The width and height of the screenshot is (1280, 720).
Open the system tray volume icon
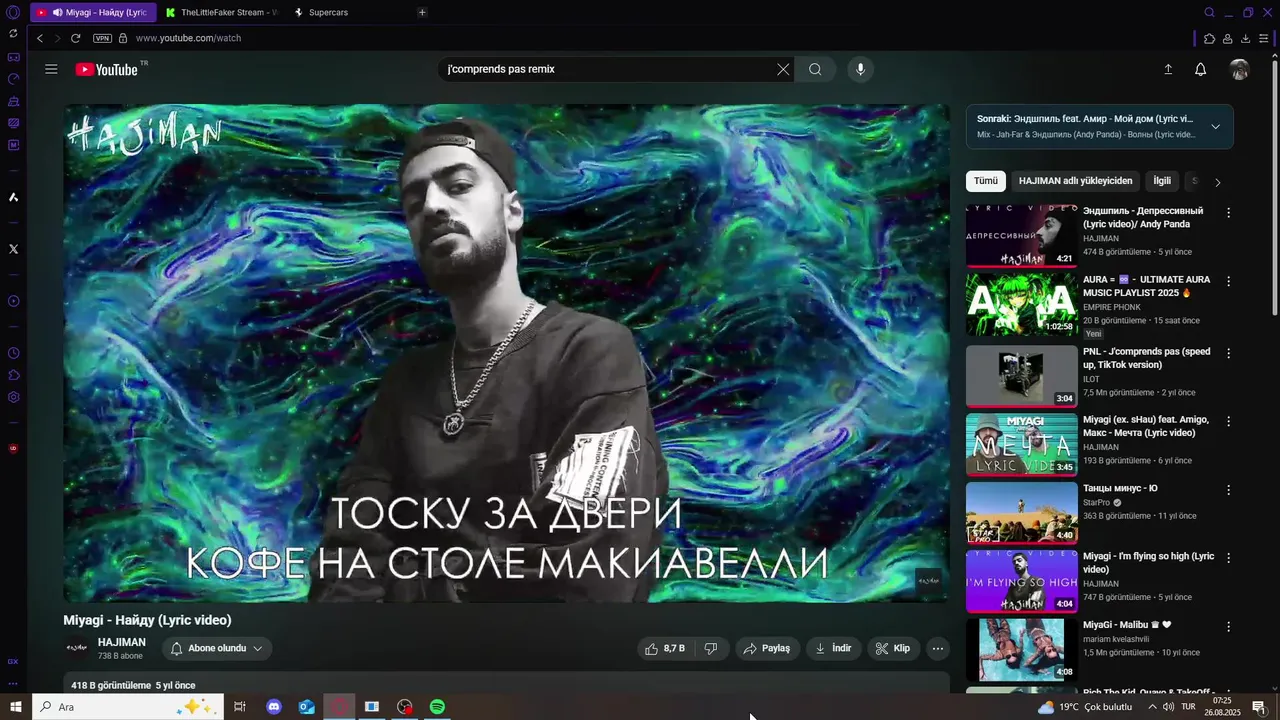(x=1168, y=707)
